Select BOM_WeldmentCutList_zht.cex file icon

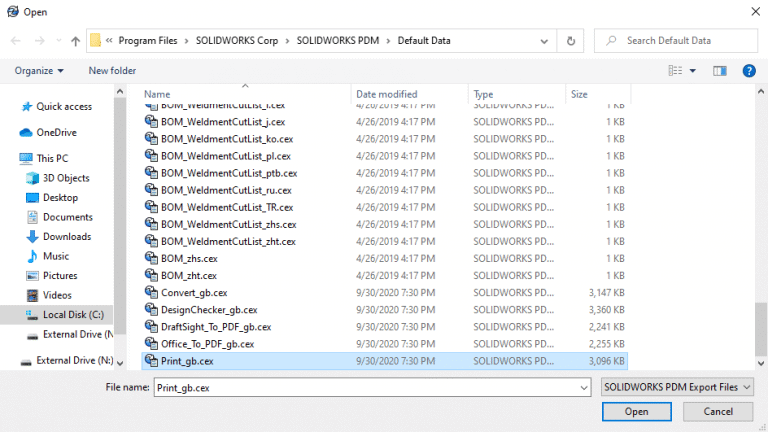click(x=151, y=241)
